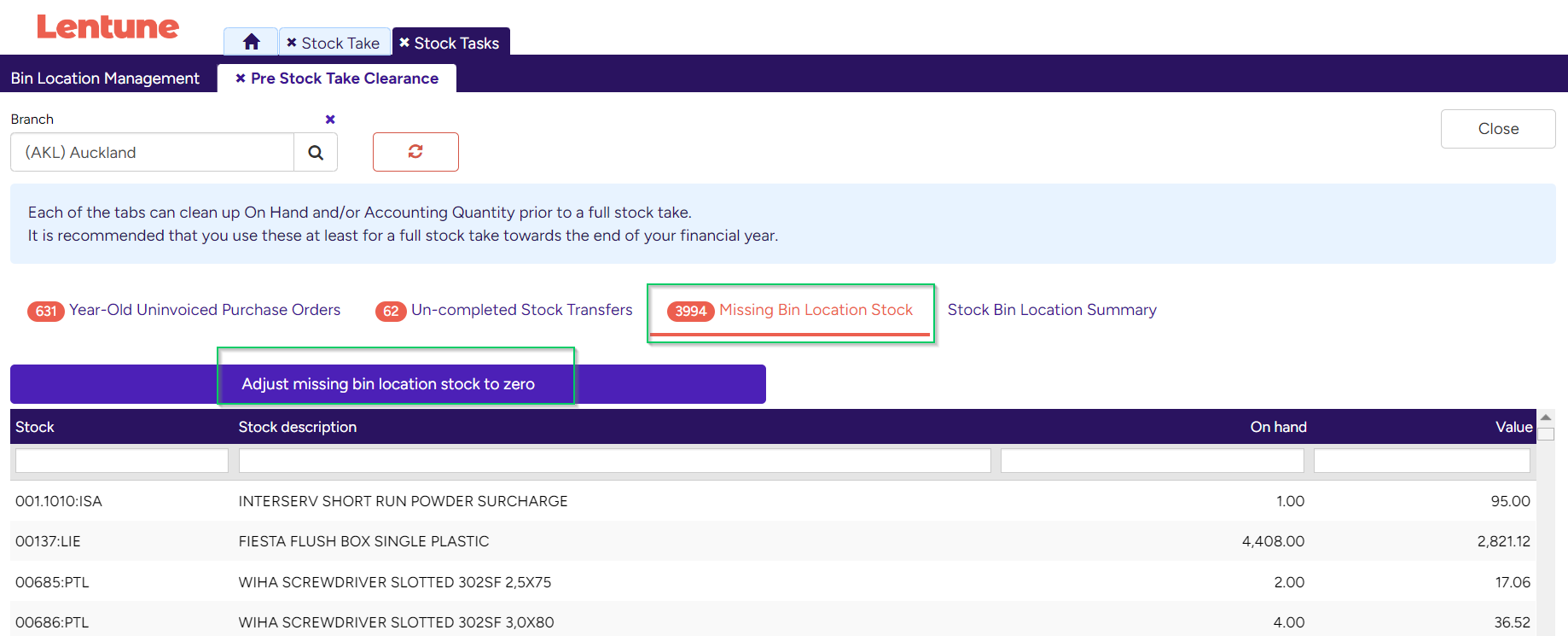1568x636 pixels.
Task: Click WIHA SCREWDRIVER SLOTTED 302SF 3,0X80
Action: (396, 622)
